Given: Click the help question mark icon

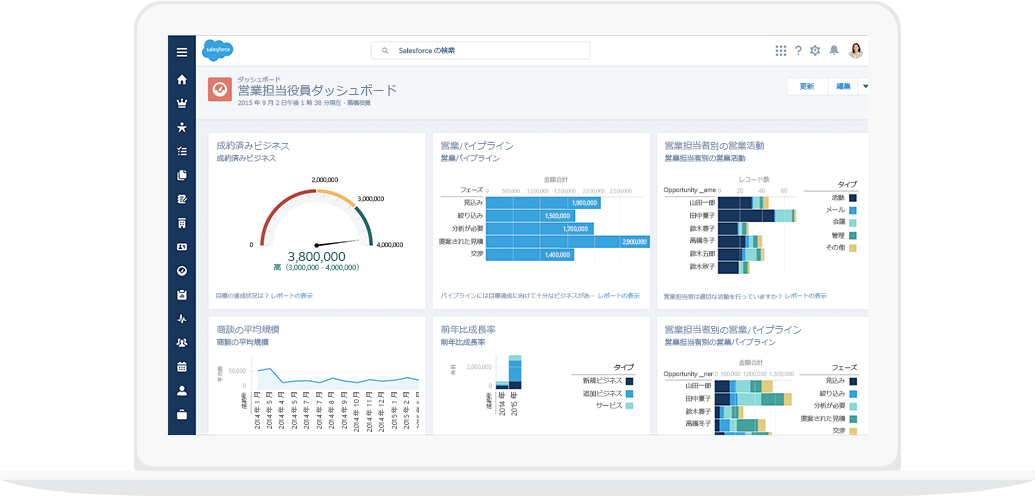Looking at the screenshot, I should point(798,51).
